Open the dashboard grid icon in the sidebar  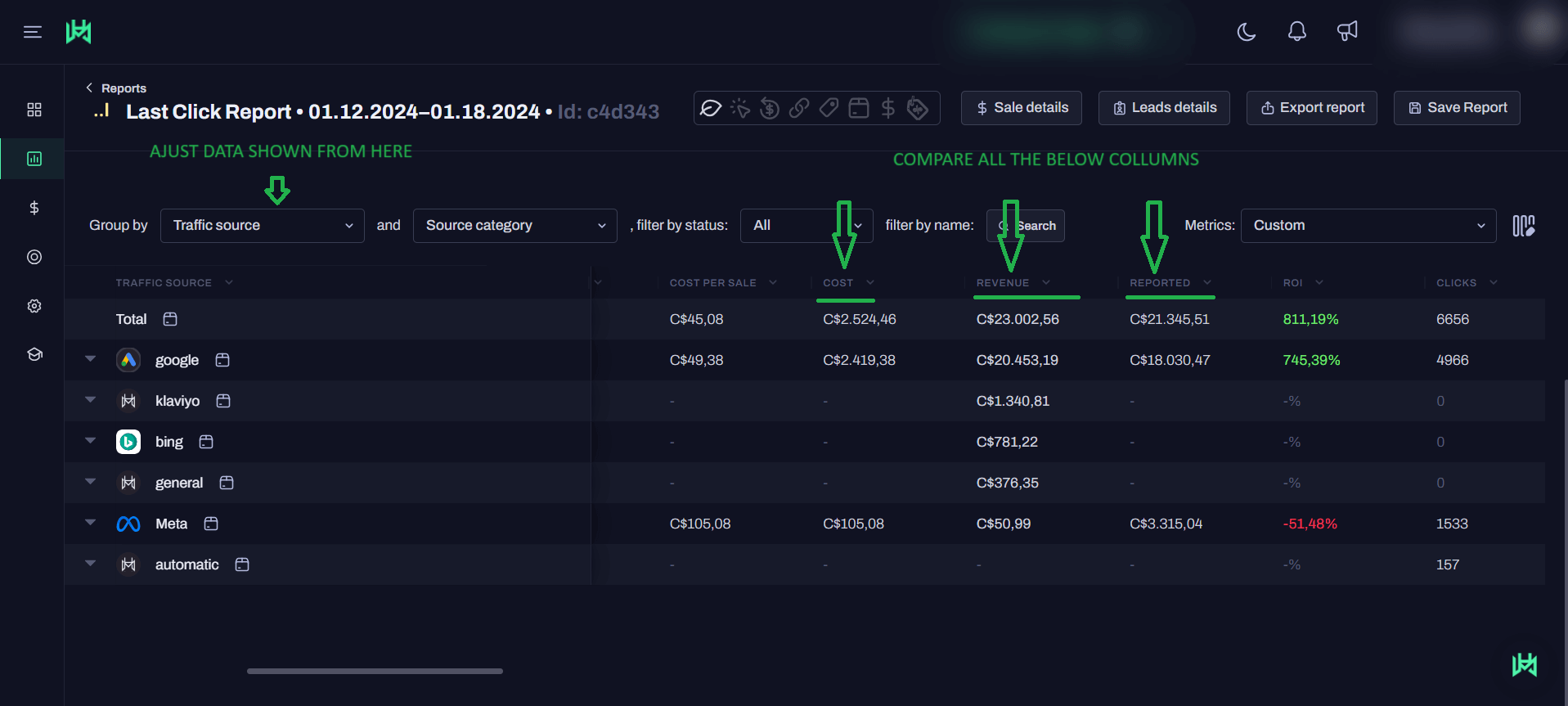[x=34, y=110]
